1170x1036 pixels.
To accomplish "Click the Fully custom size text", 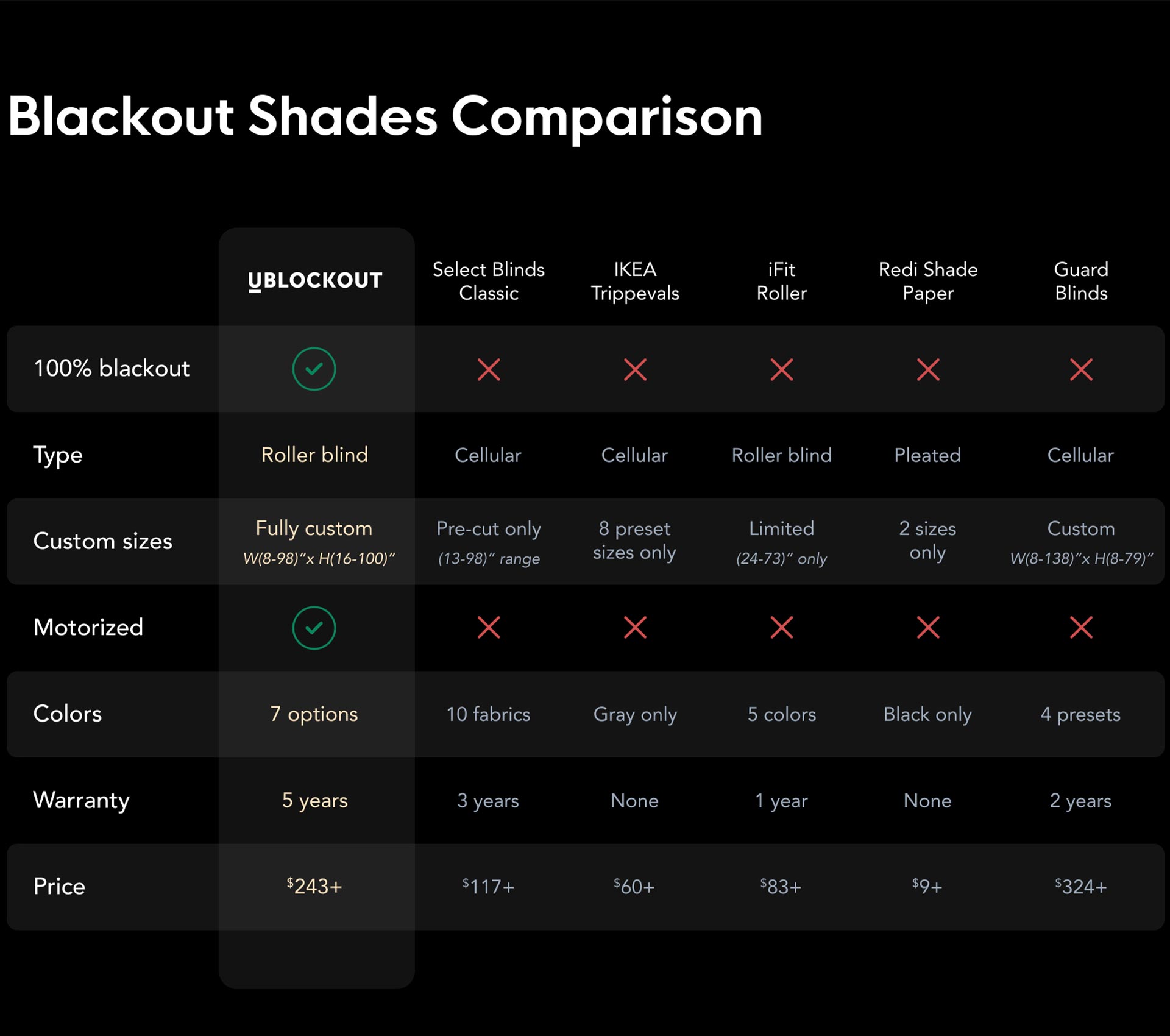I will point(314,528).
